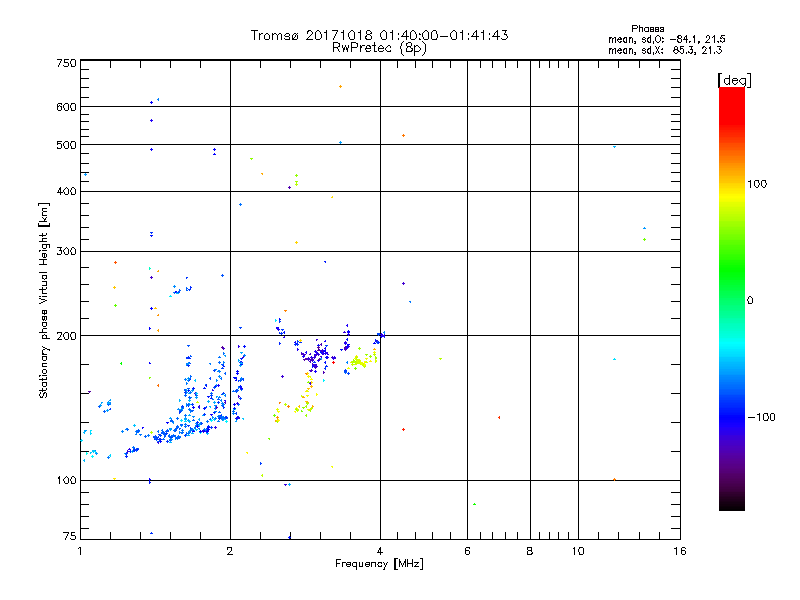Click the y-axis tick label '75'
This screenshot has height=600, width=800.
click(69, 536)
